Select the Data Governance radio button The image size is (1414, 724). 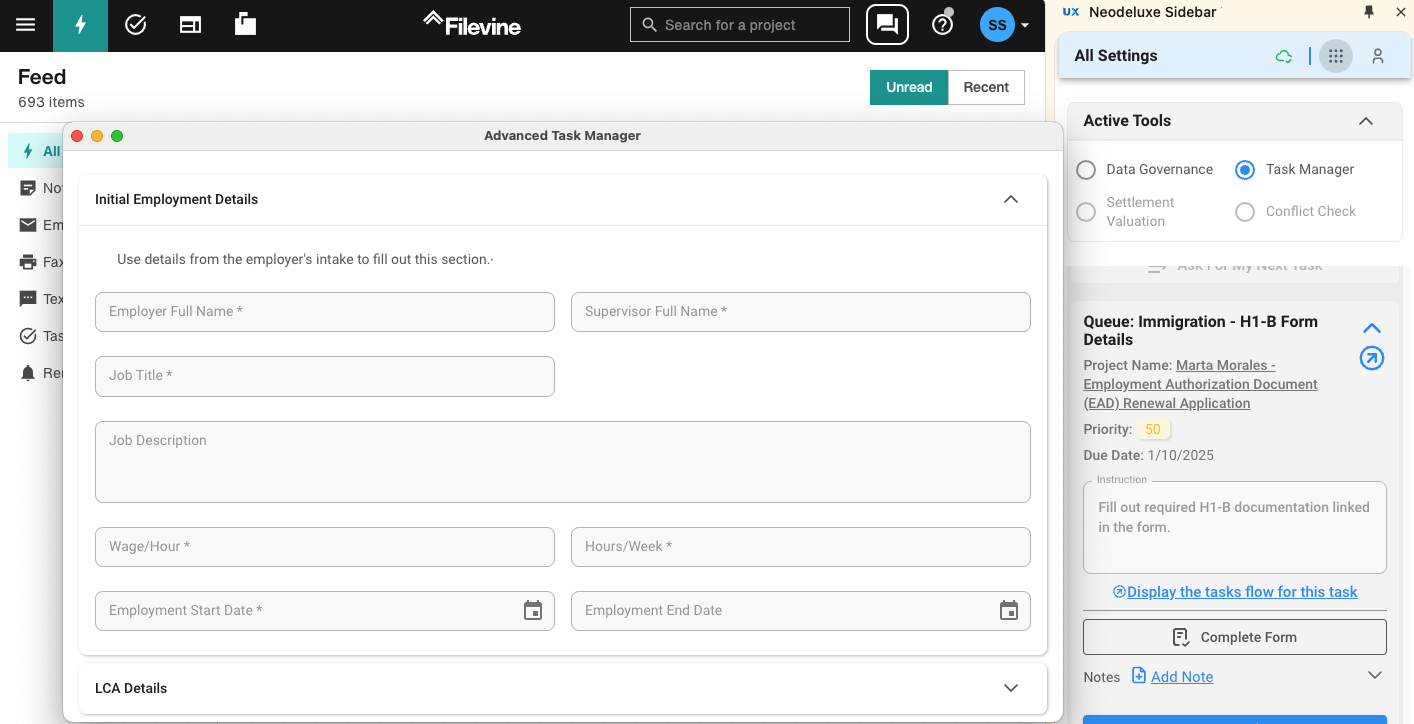[x=1086, y=170]
